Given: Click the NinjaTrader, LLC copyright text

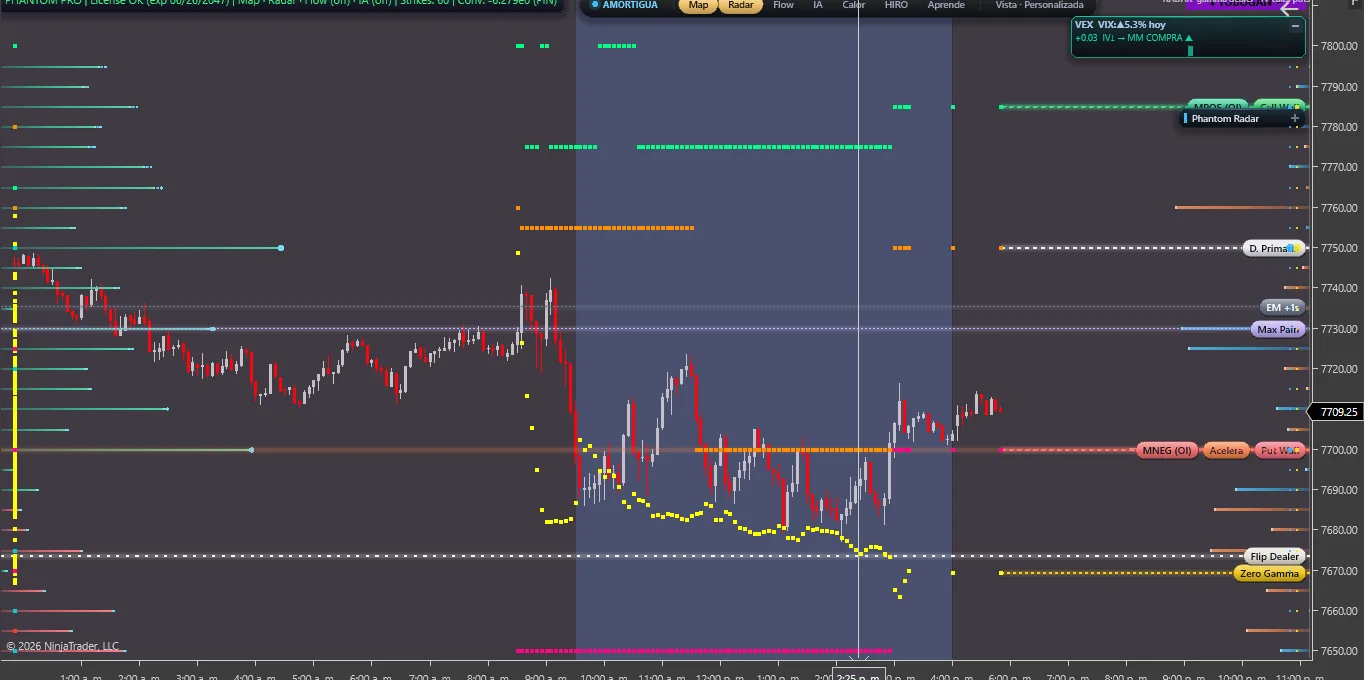Looking at the screenshot, I should (63, 646).
